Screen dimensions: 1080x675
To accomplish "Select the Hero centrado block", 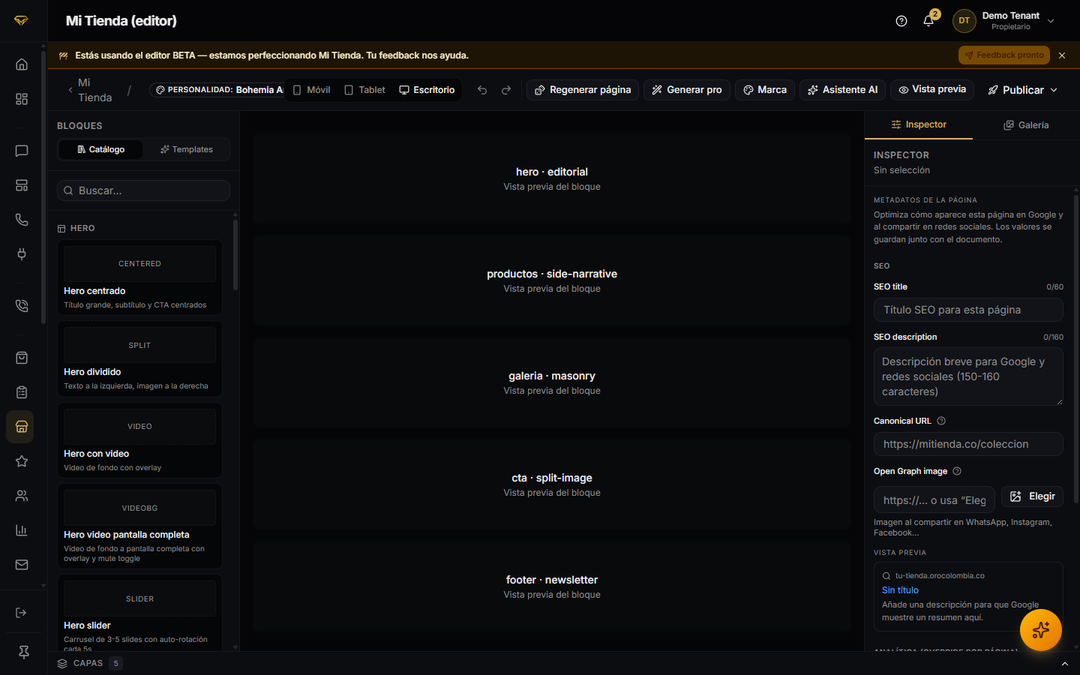I will [x=140, y=278].
